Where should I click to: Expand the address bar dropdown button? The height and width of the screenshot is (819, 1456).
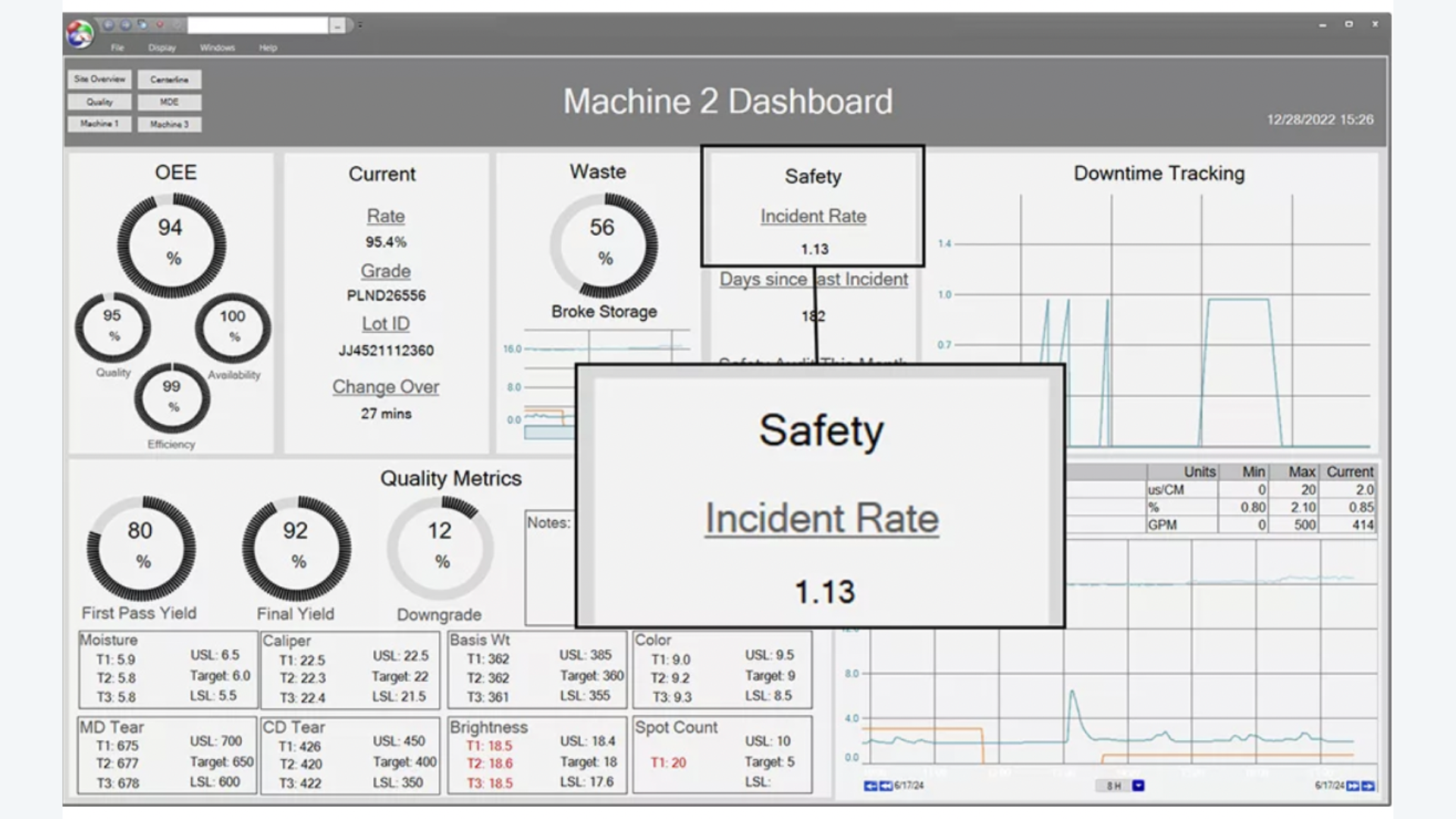point(337,26)
